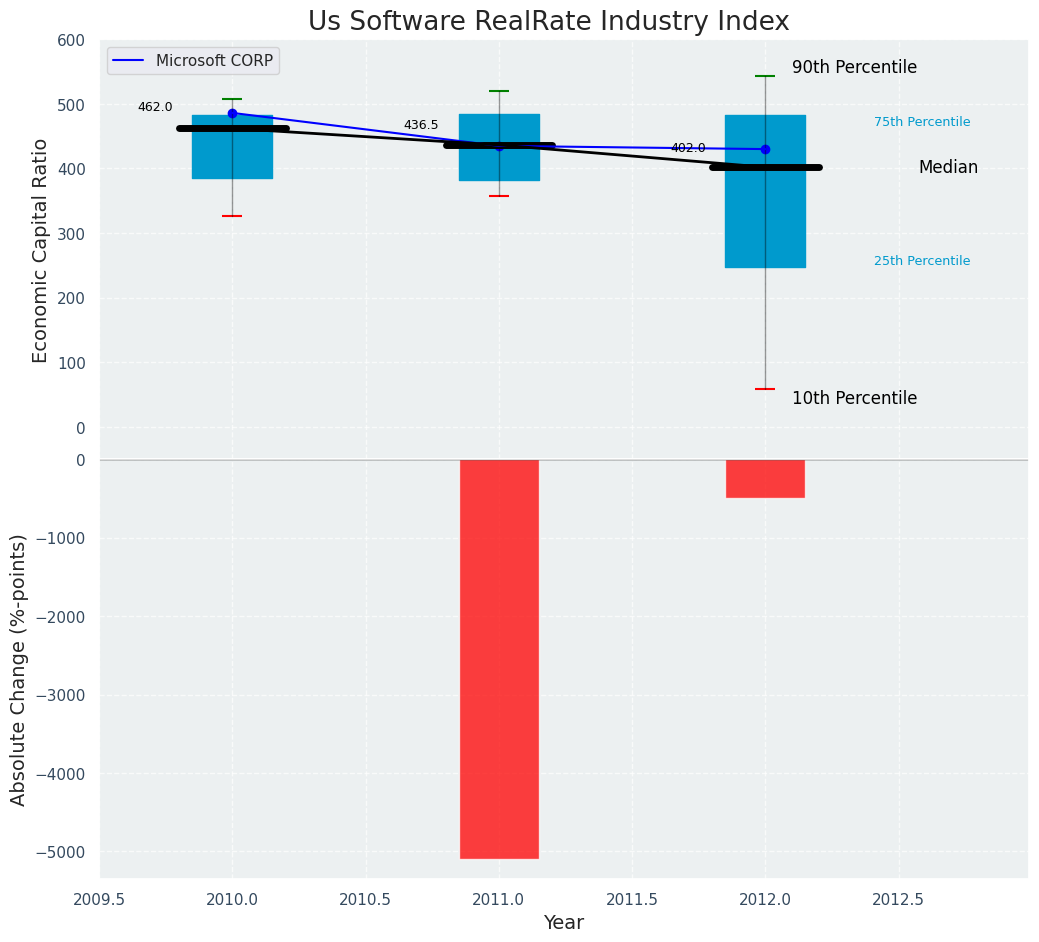Click the 2011.0 tick label on the x-axis
Image resolution: width=1039 pixels, height=942 pixels.
click(x=499, y=899)
